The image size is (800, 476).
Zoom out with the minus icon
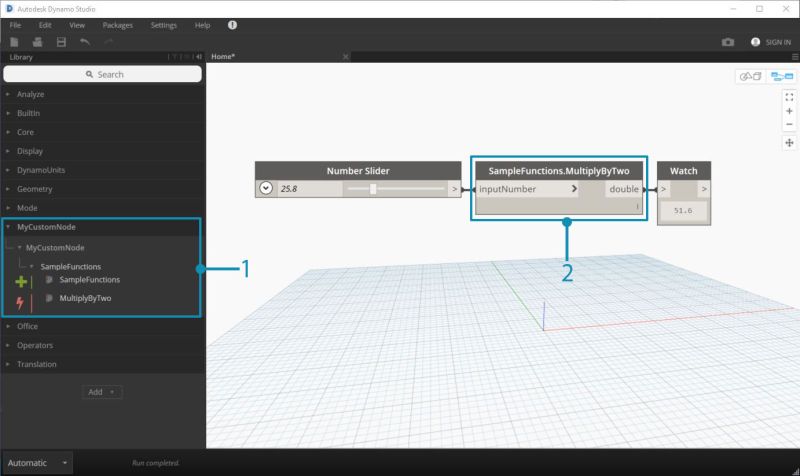click(x=789, y=124)
